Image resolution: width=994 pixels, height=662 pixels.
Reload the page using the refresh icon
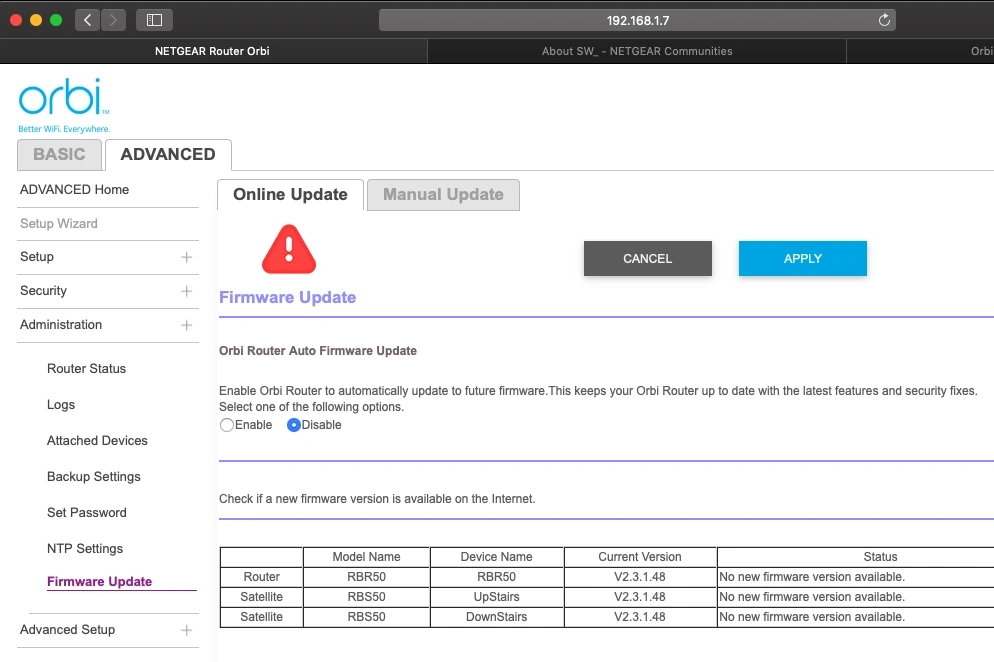pyautogui.click(x=883, y=20)
